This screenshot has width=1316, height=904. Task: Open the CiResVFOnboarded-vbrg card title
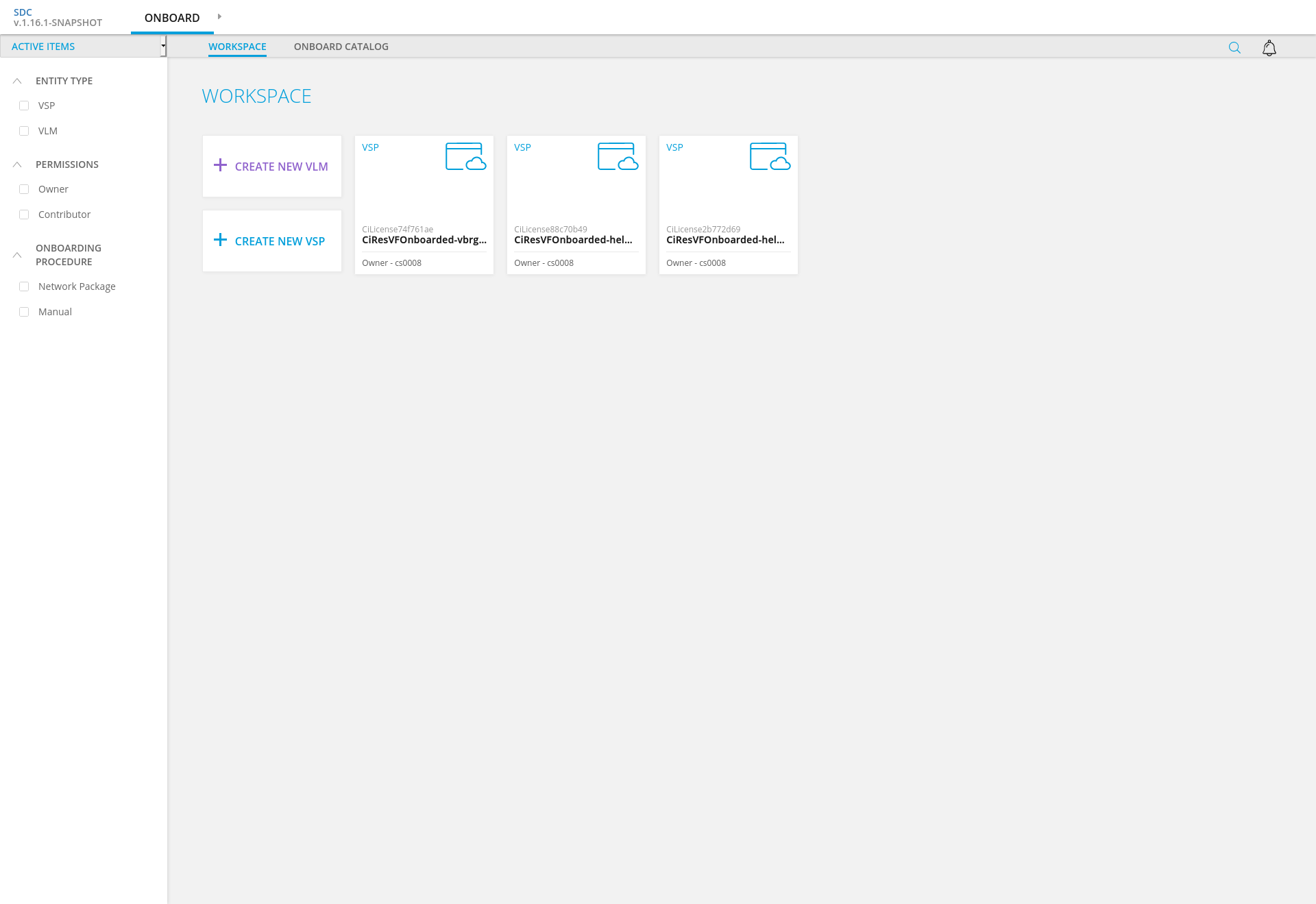424,240
